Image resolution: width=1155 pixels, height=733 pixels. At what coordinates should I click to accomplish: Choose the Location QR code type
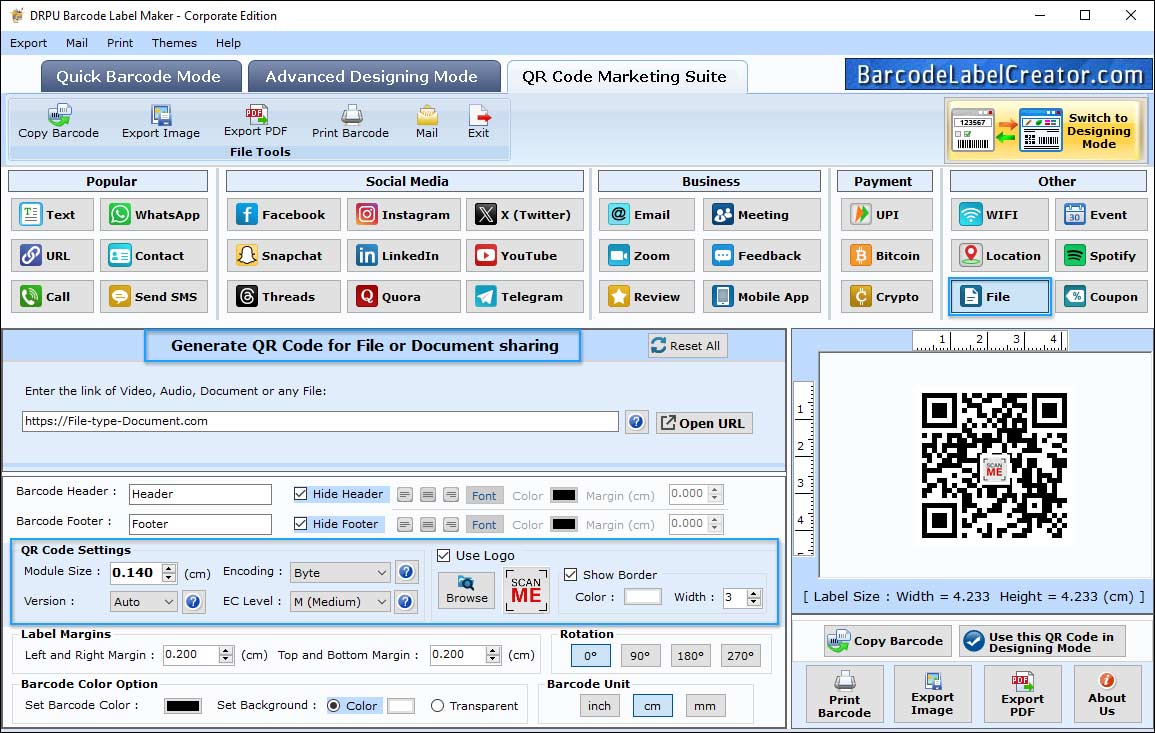[x=999, y=256]
